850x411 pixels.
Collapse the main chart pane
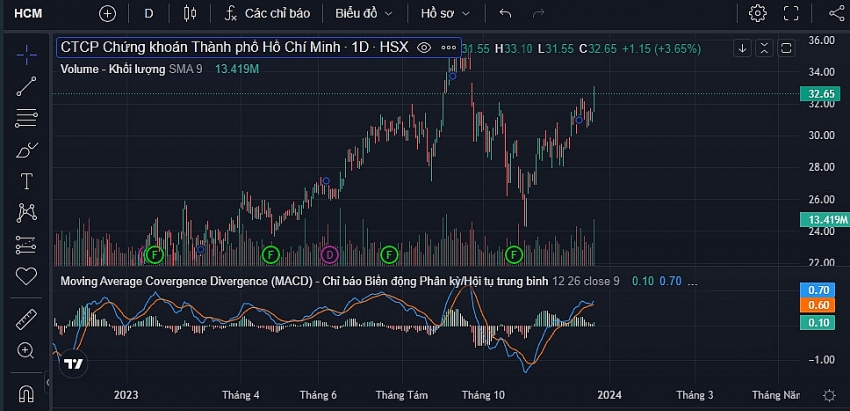pos(764,48)
